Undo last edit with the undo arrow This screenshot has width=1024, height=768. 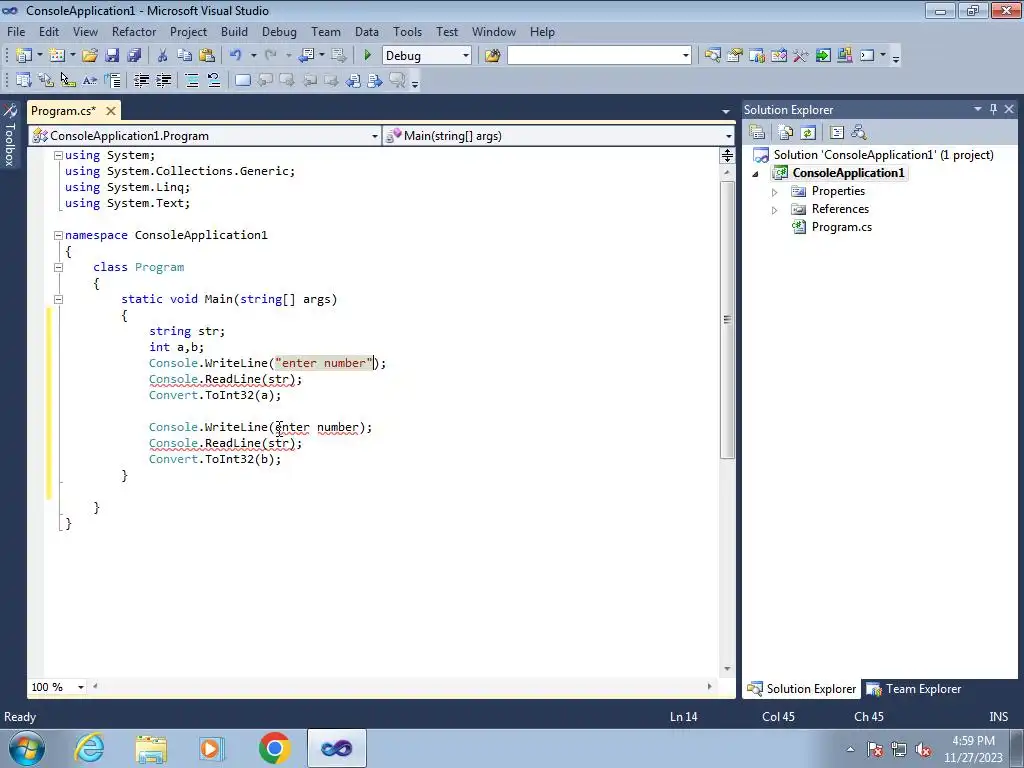click(x=236, y=56)
